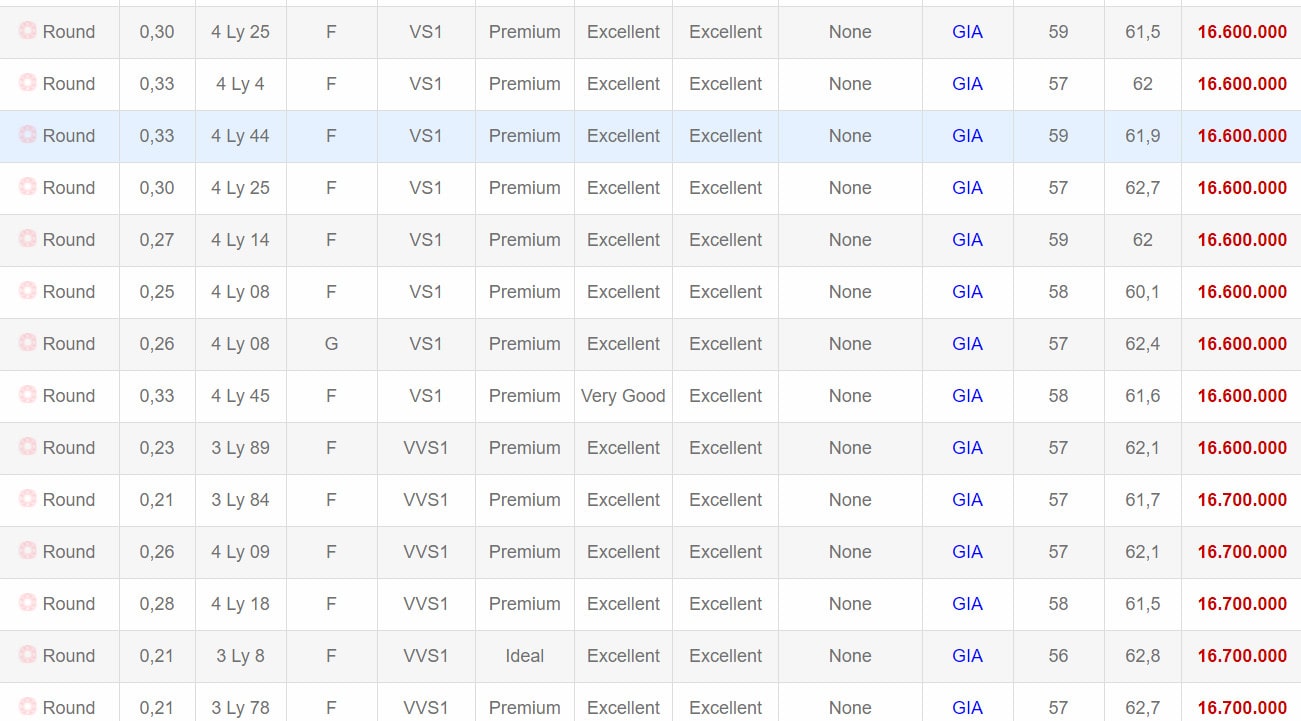1301x721 pixels.
Task: Select the 60,1 depth value cell
Action: 1143,292
